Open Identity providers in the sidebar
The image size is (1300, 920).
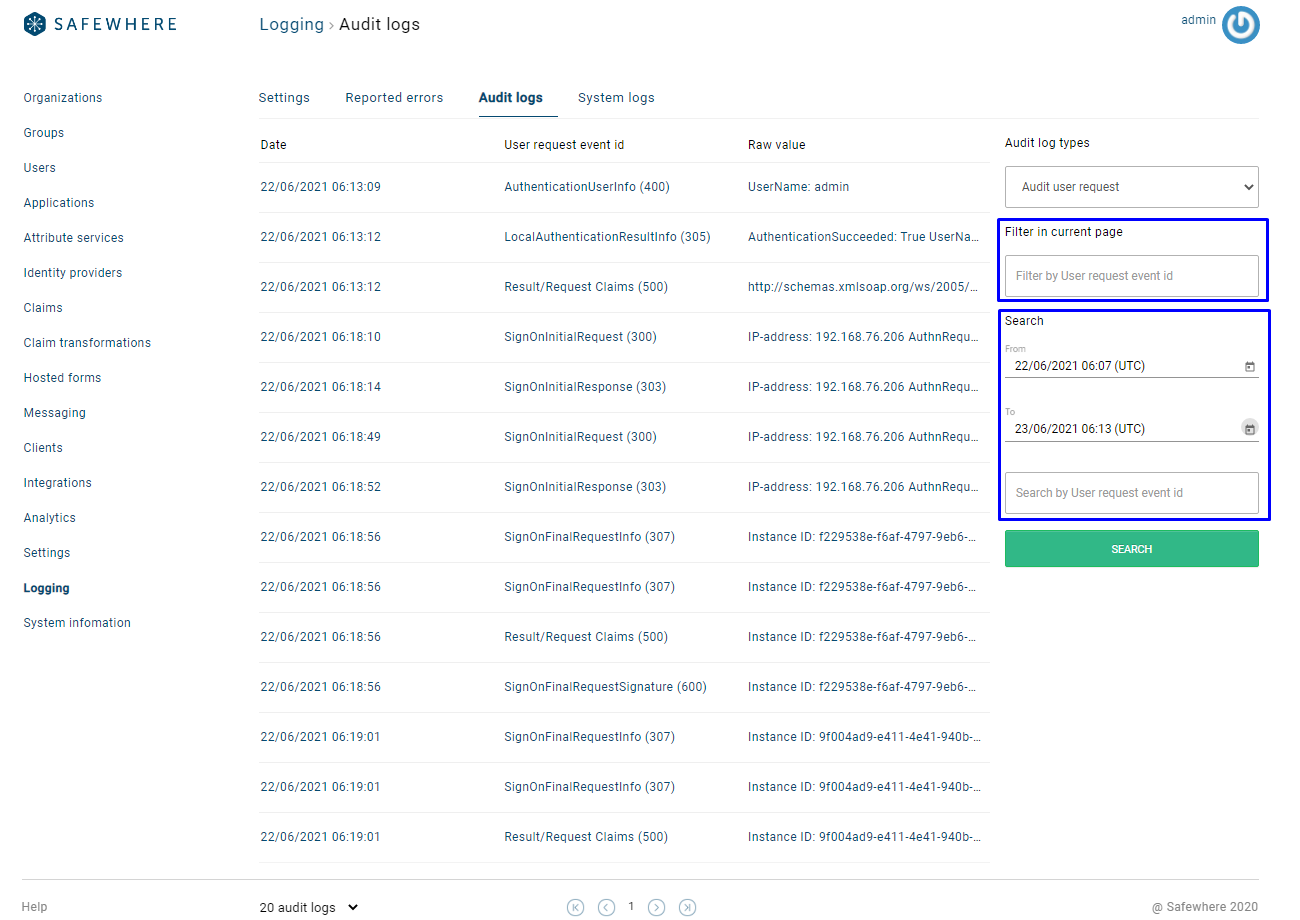(x=73, y=273)
